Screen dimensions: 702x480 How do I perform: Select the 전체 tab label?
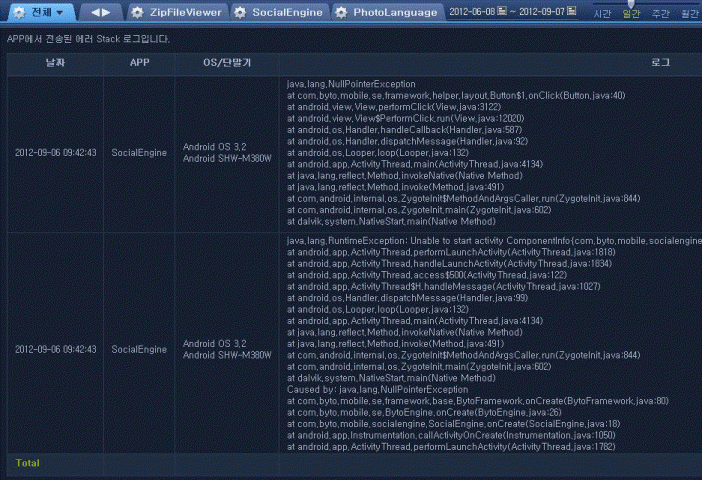(42, 12)
